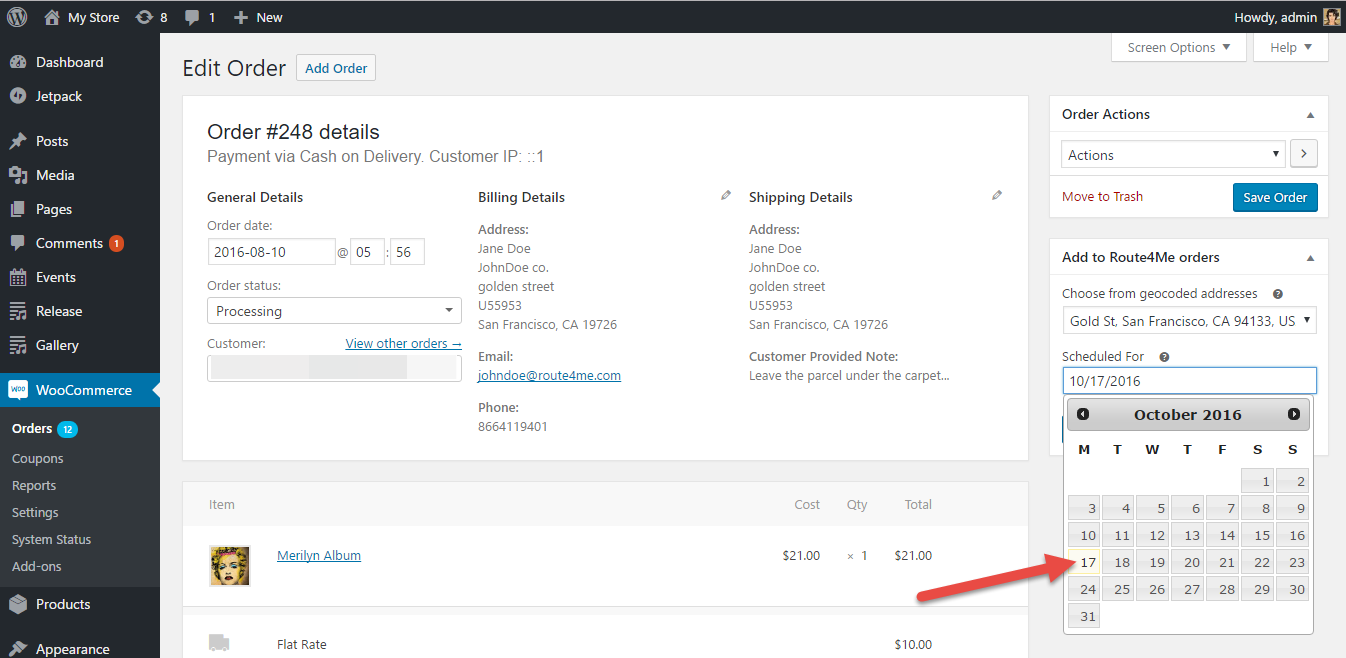Go to previous month in calendar

click(1083, 414)
